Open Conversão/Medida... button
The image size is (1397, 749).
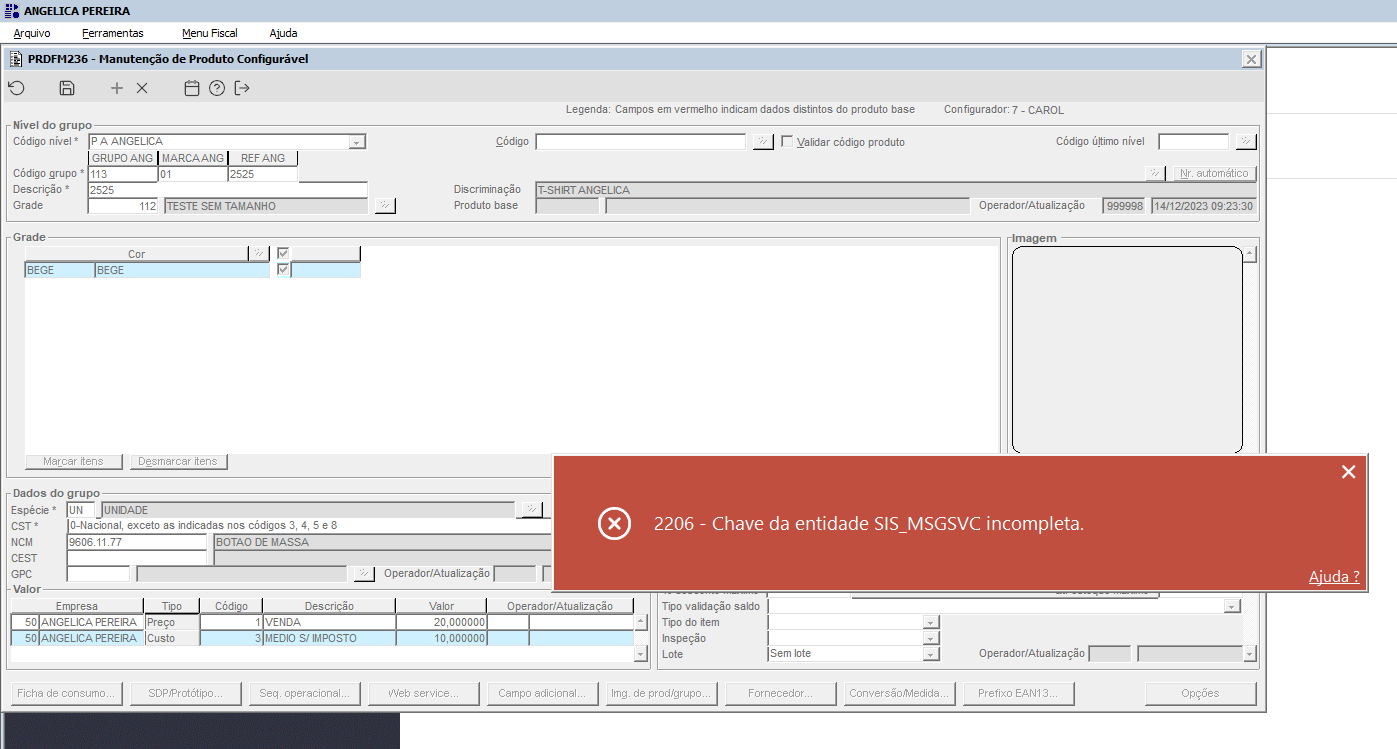(900, 693)
